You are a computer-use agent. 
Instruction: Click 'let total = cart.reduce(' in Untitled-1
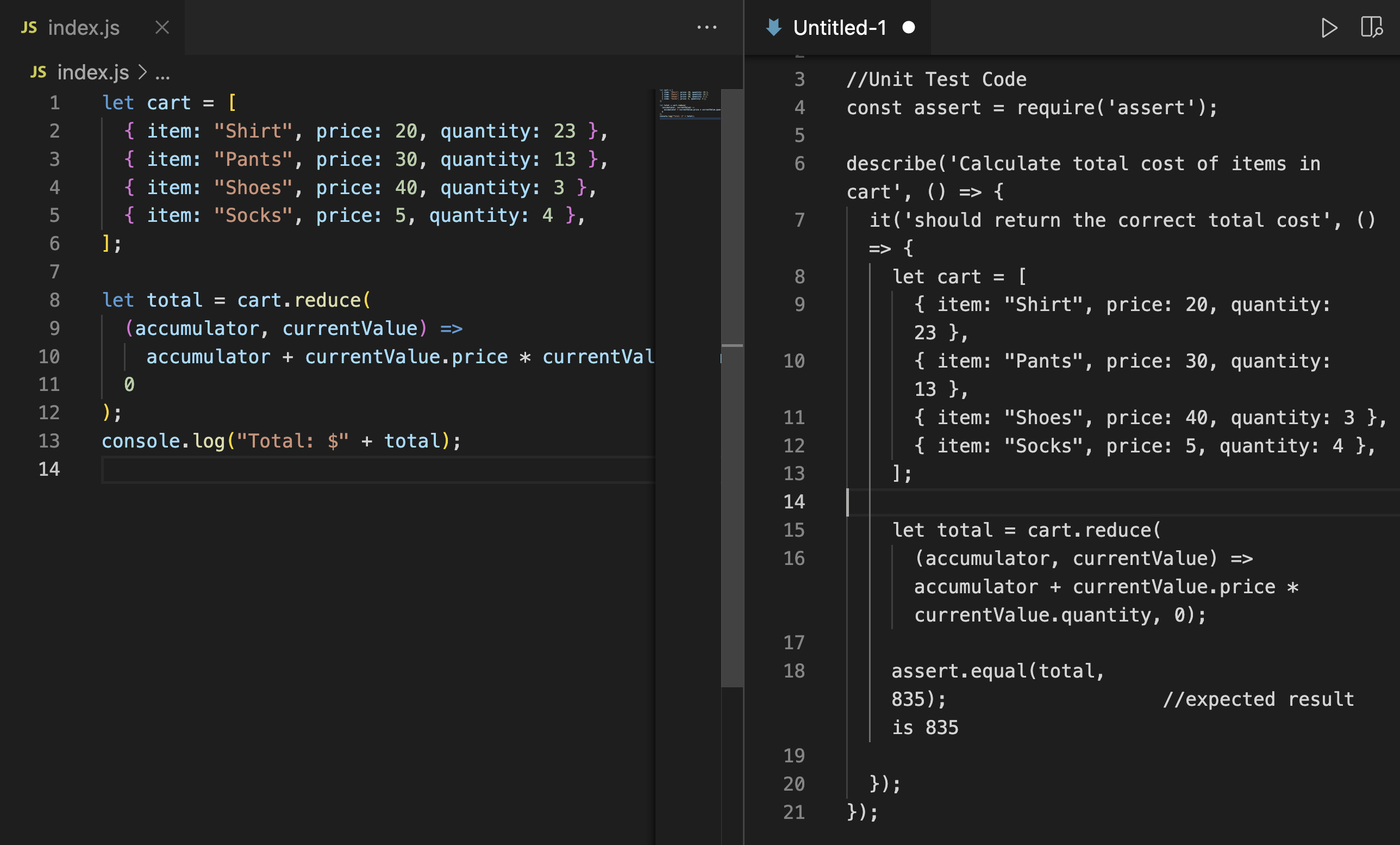[1027, 531]
